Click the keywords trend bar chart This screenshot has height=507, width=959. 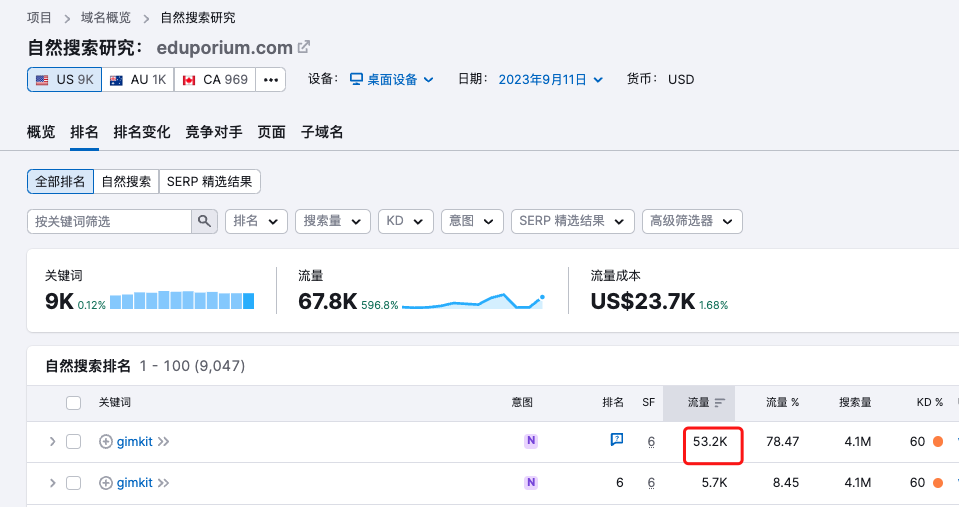click(x=182, y=300)
